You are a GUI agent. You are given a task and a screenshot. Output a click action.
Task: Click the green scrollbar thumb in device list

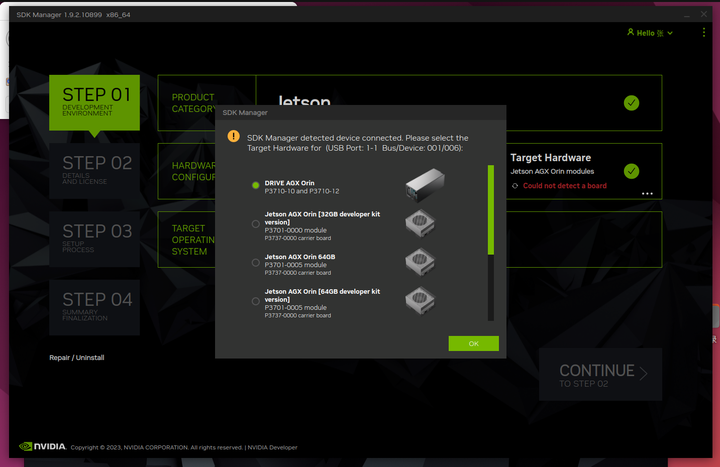tap(491, 210)
